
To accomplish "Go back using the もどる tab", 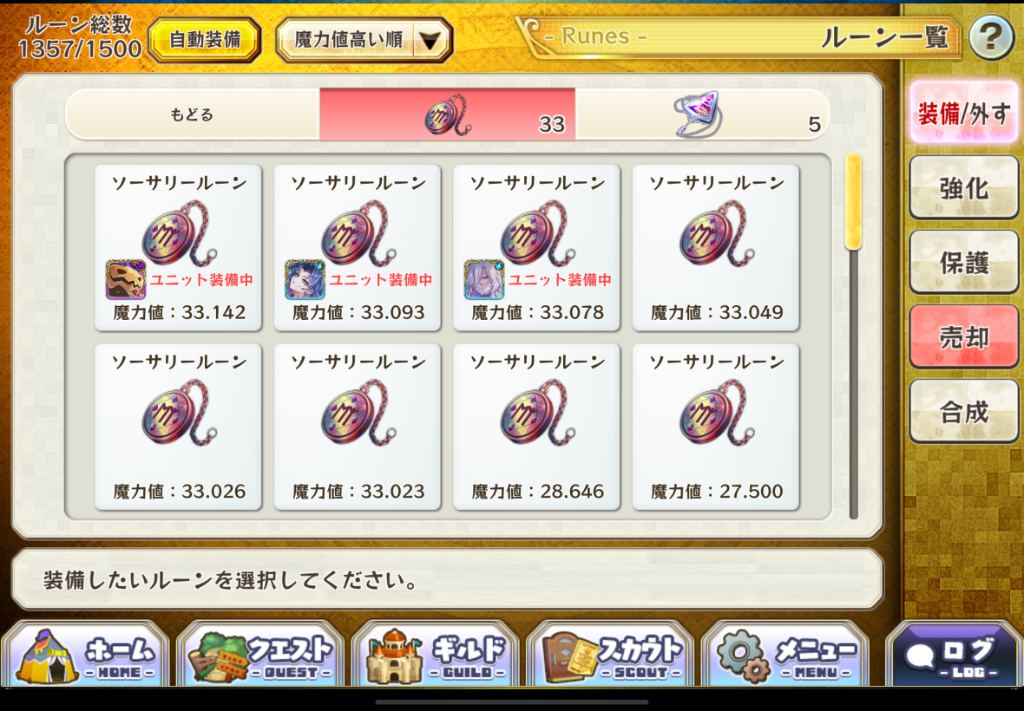I will point(193,114).
